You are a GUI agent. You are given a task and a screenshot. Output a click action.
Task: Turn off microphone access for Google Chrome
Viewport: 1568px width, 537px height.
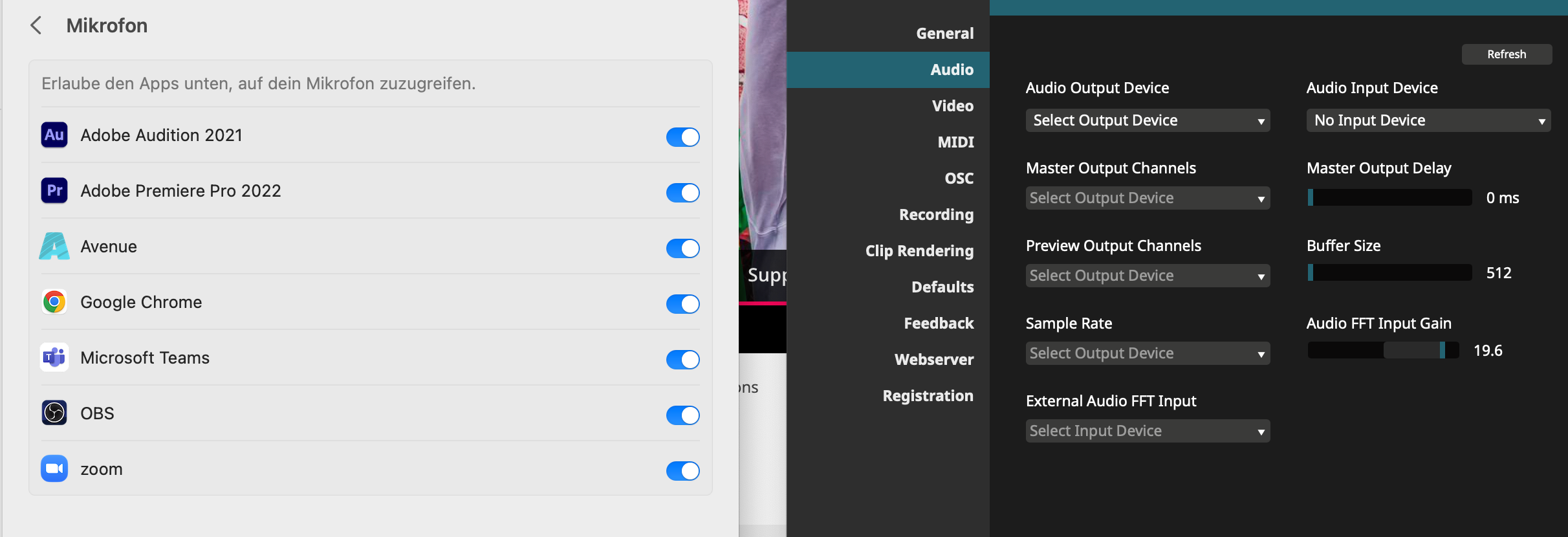pyautogui.click(x=682, y=304)
